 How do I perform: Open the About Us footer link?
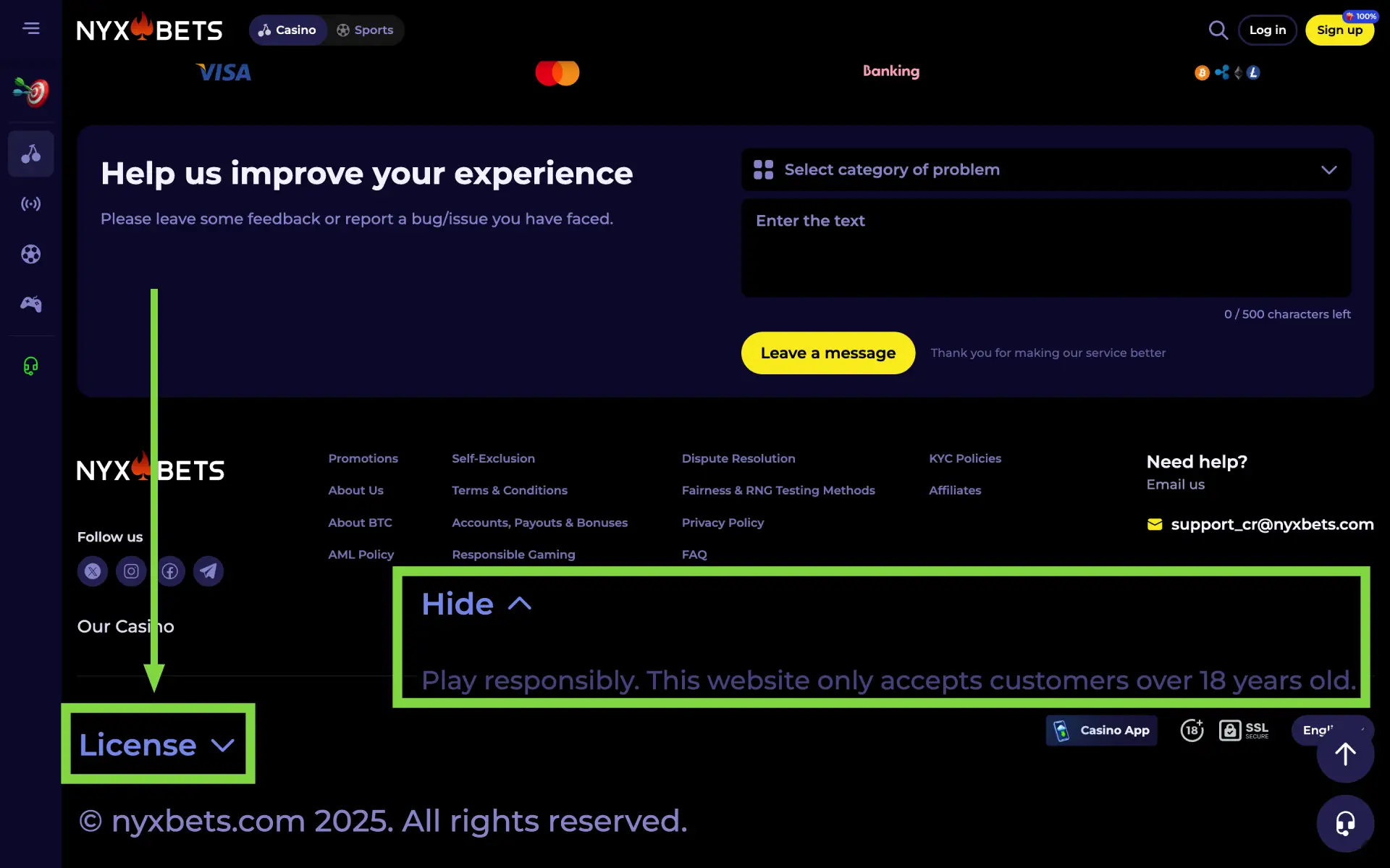point(355,490)
